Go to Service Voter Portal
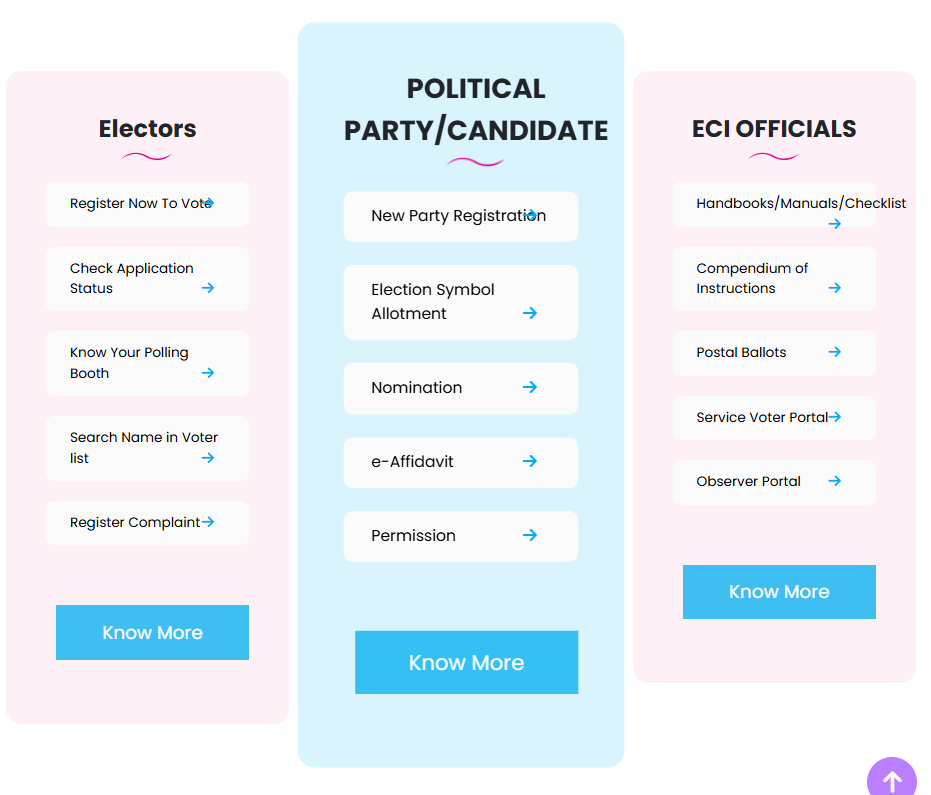This screenshot has width=931, height=795. click(x=762, y=418)
